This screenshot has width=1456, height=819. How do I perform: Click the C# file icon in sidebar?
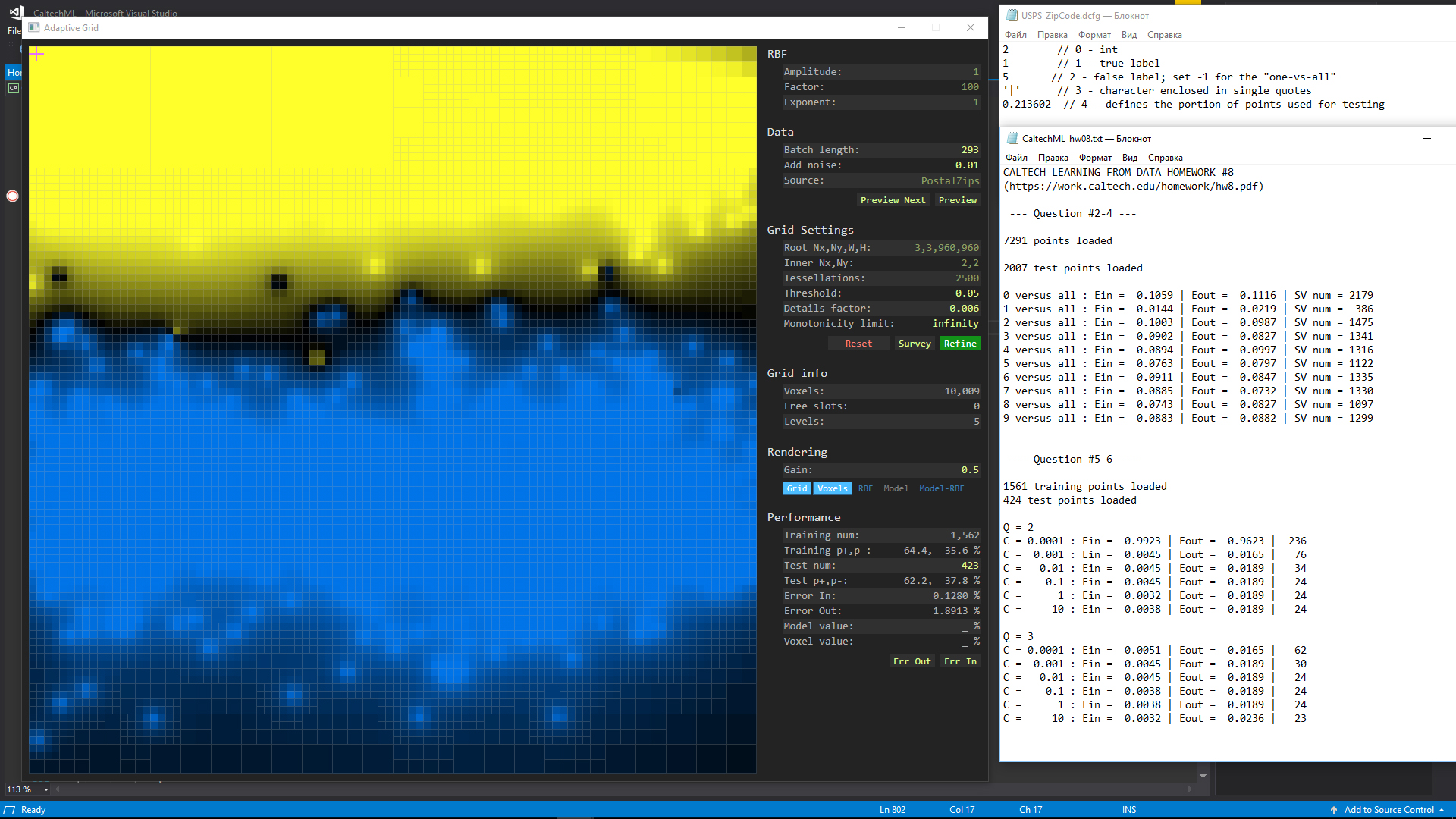(14, 88)
